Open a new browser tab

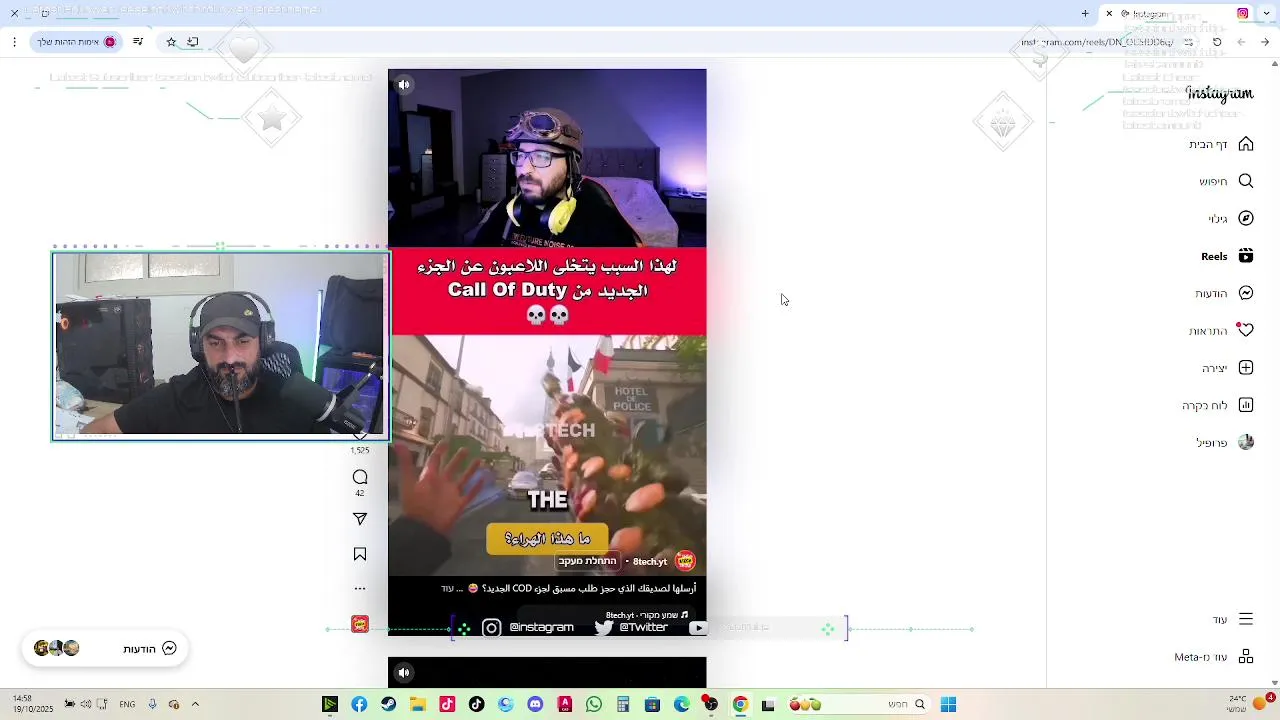pyautogui.click(x=1085, y=14)
